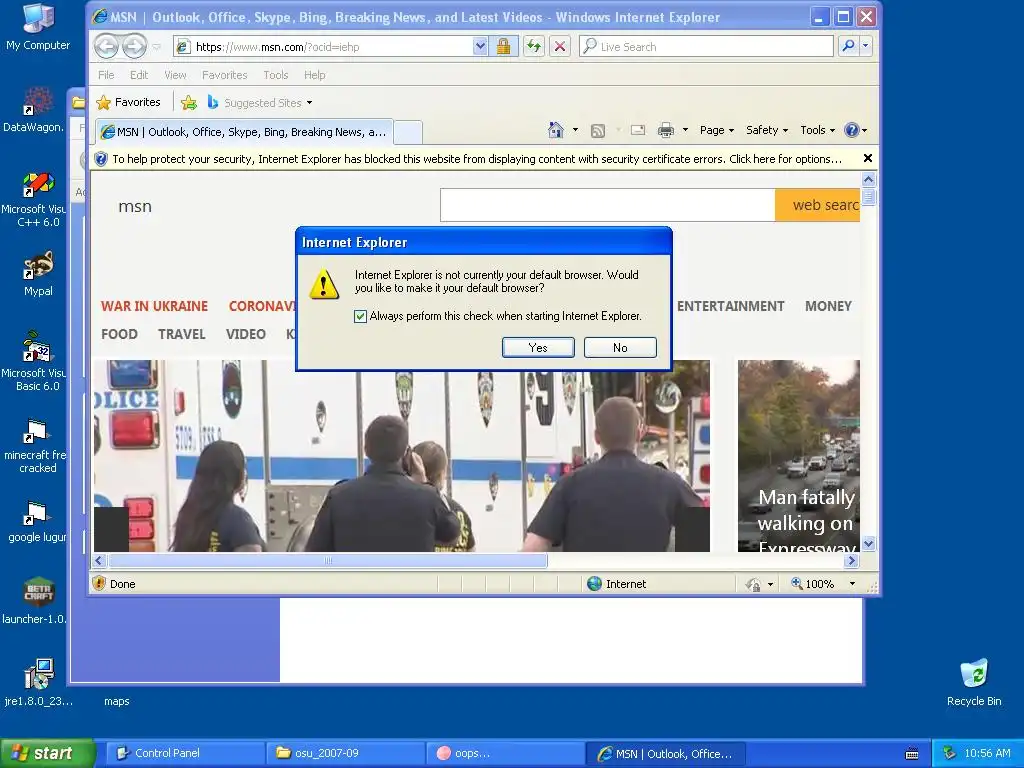Select the MSN browser tab

[x=244, y=132]
